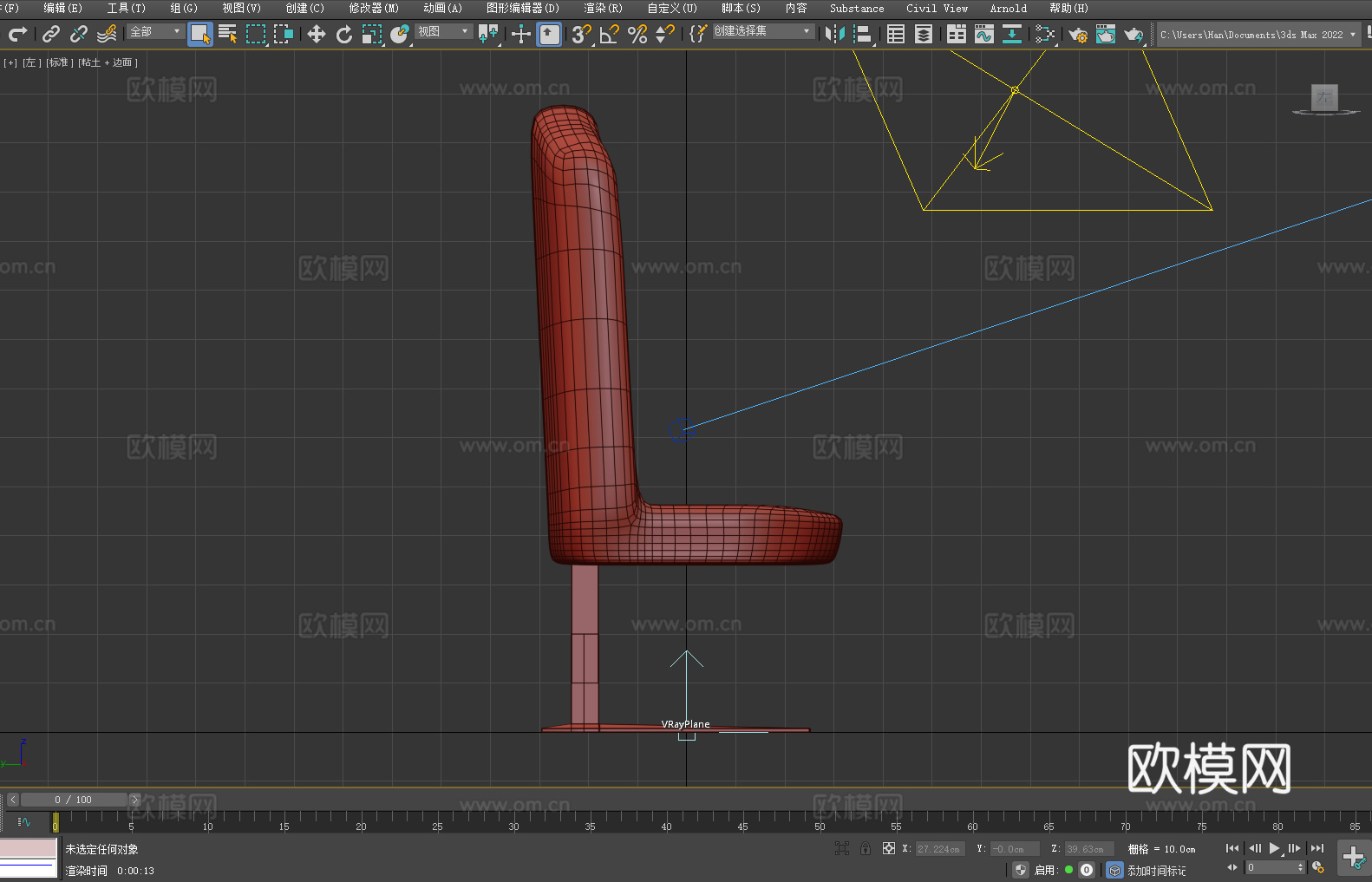Step to the next frame
The height and width of the screenshot is (882, 1372).
click(x=1295, y=848)
